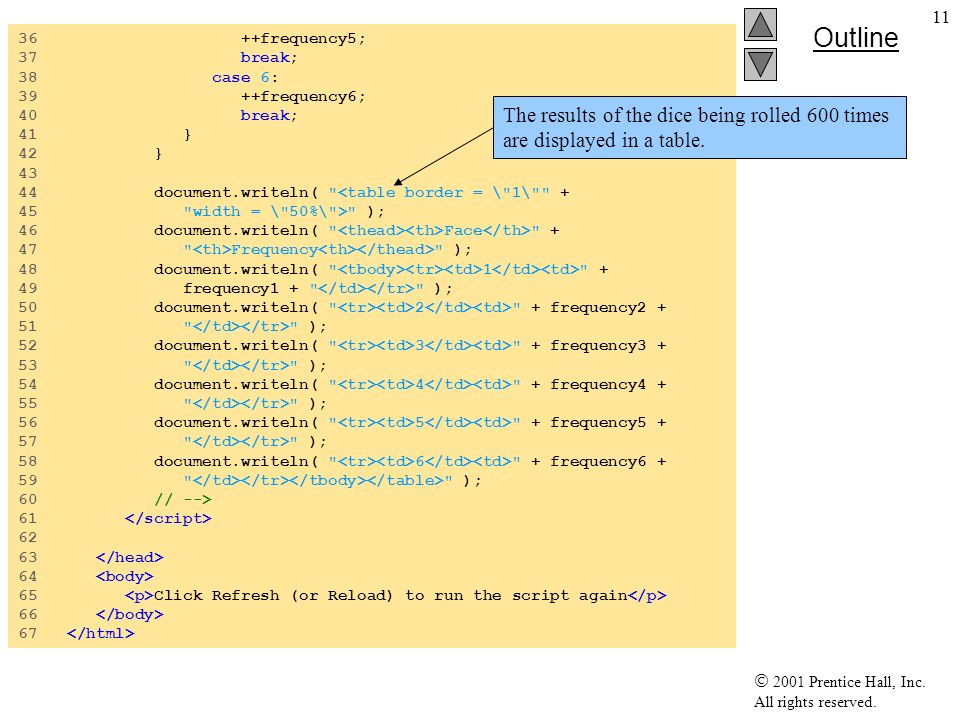Click line number 62
The image size is (960, 720).
coord(28,538)
